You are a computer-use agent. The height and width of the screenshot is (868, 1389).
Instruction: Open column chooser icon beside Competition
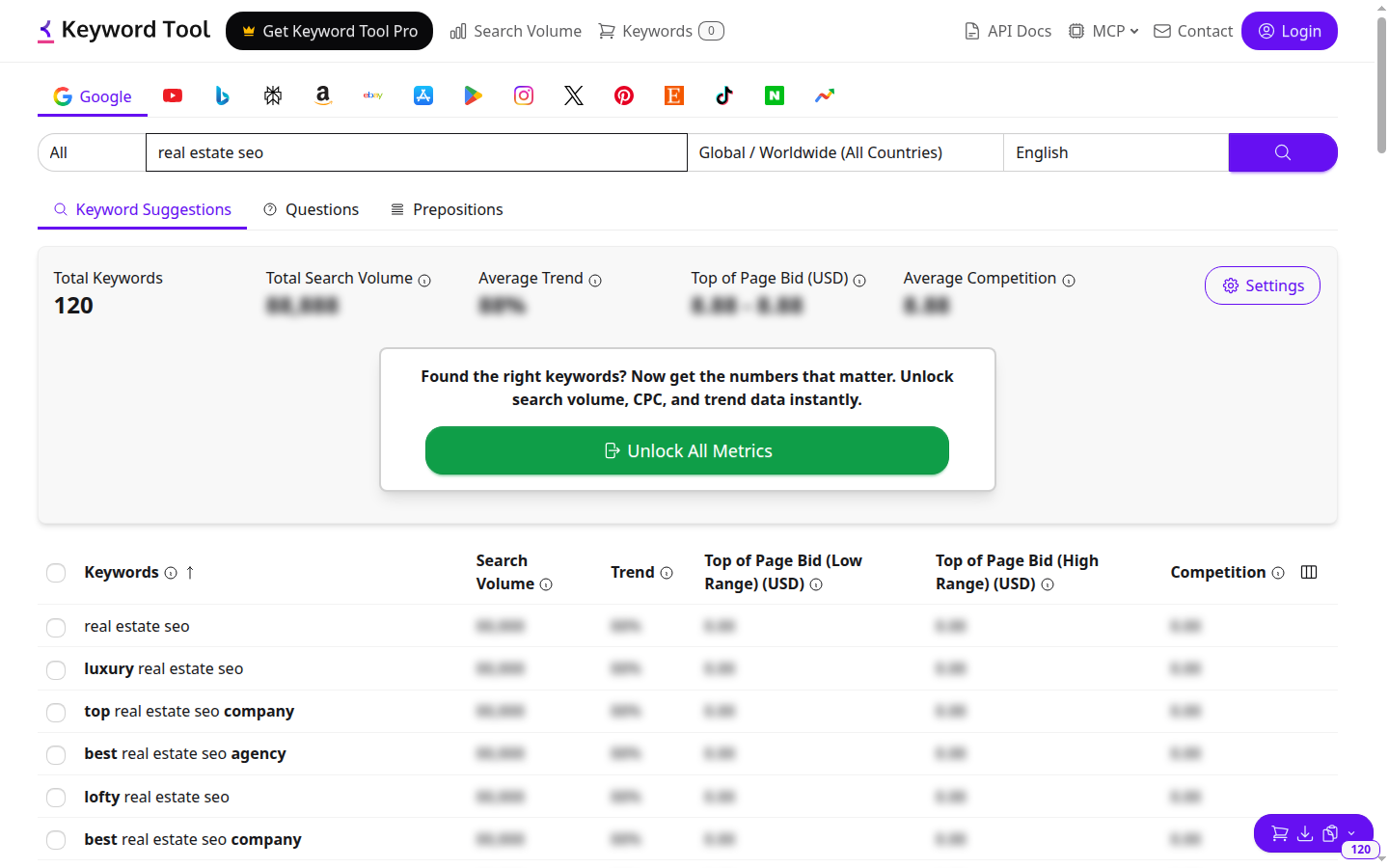pos(1309,572)
